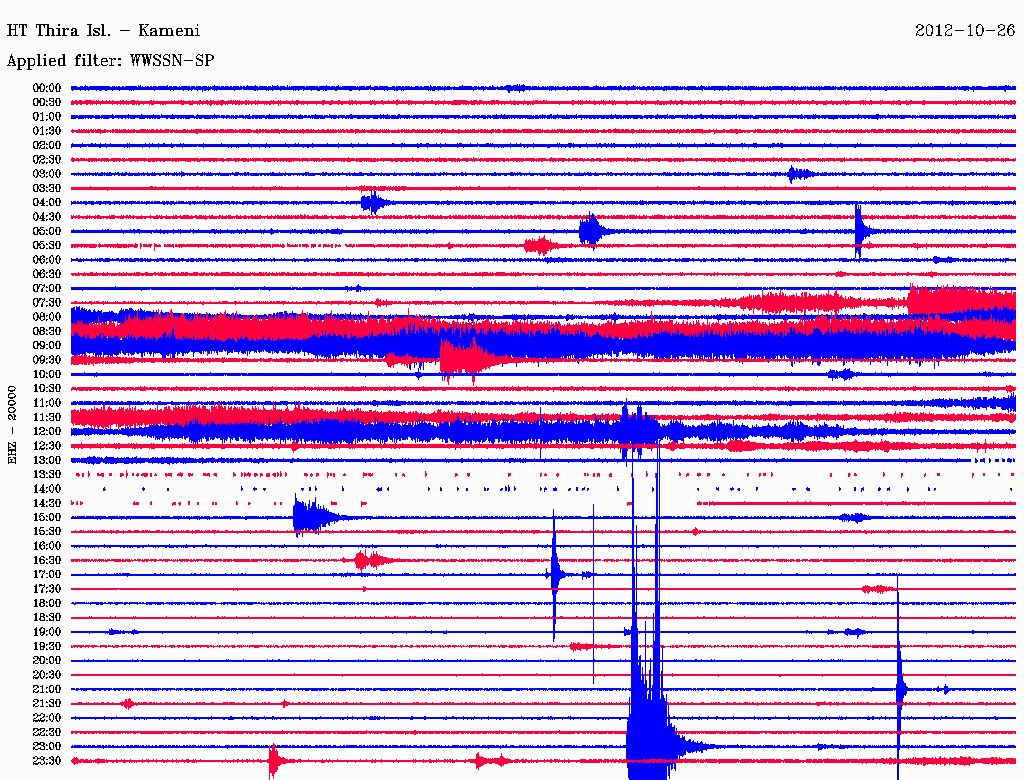The image size is (1024, 780).
Task: Click the 14:00 time label
Action: [x=47, y=489]
